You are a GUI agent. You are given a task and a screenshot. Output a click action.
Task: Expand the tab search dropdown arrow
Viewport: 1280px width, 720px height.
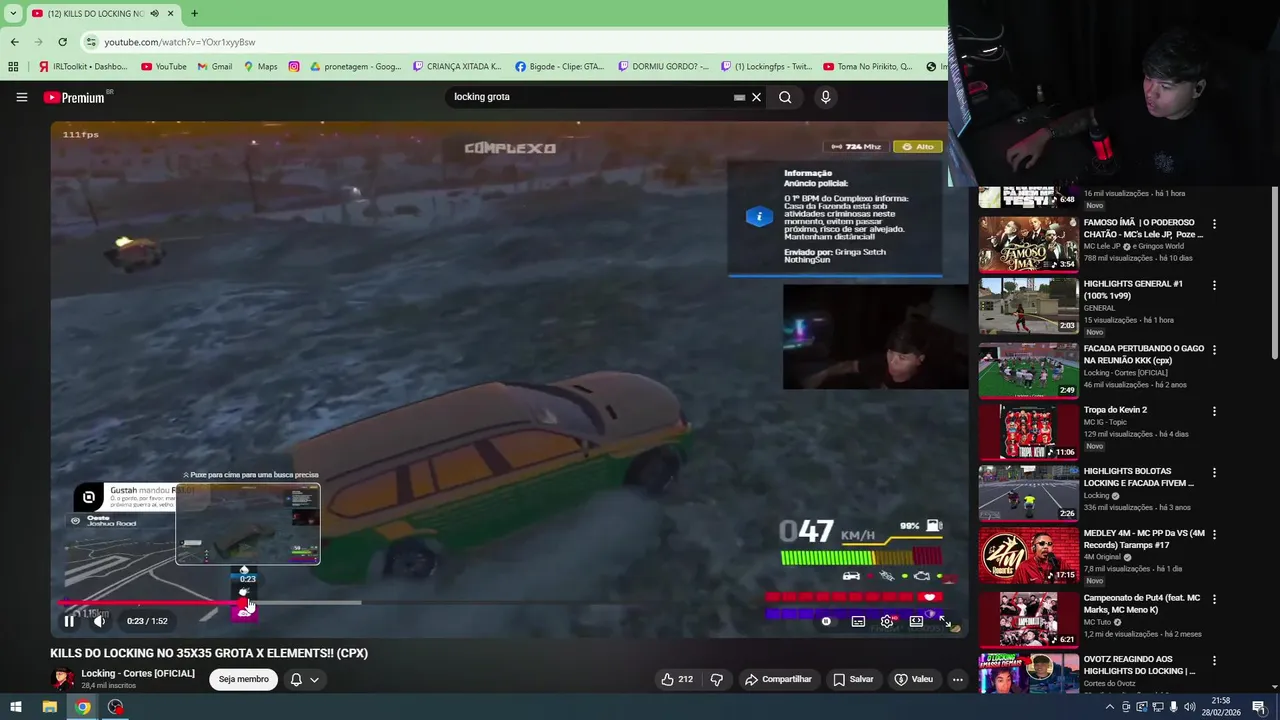click(x=13, y=13)
